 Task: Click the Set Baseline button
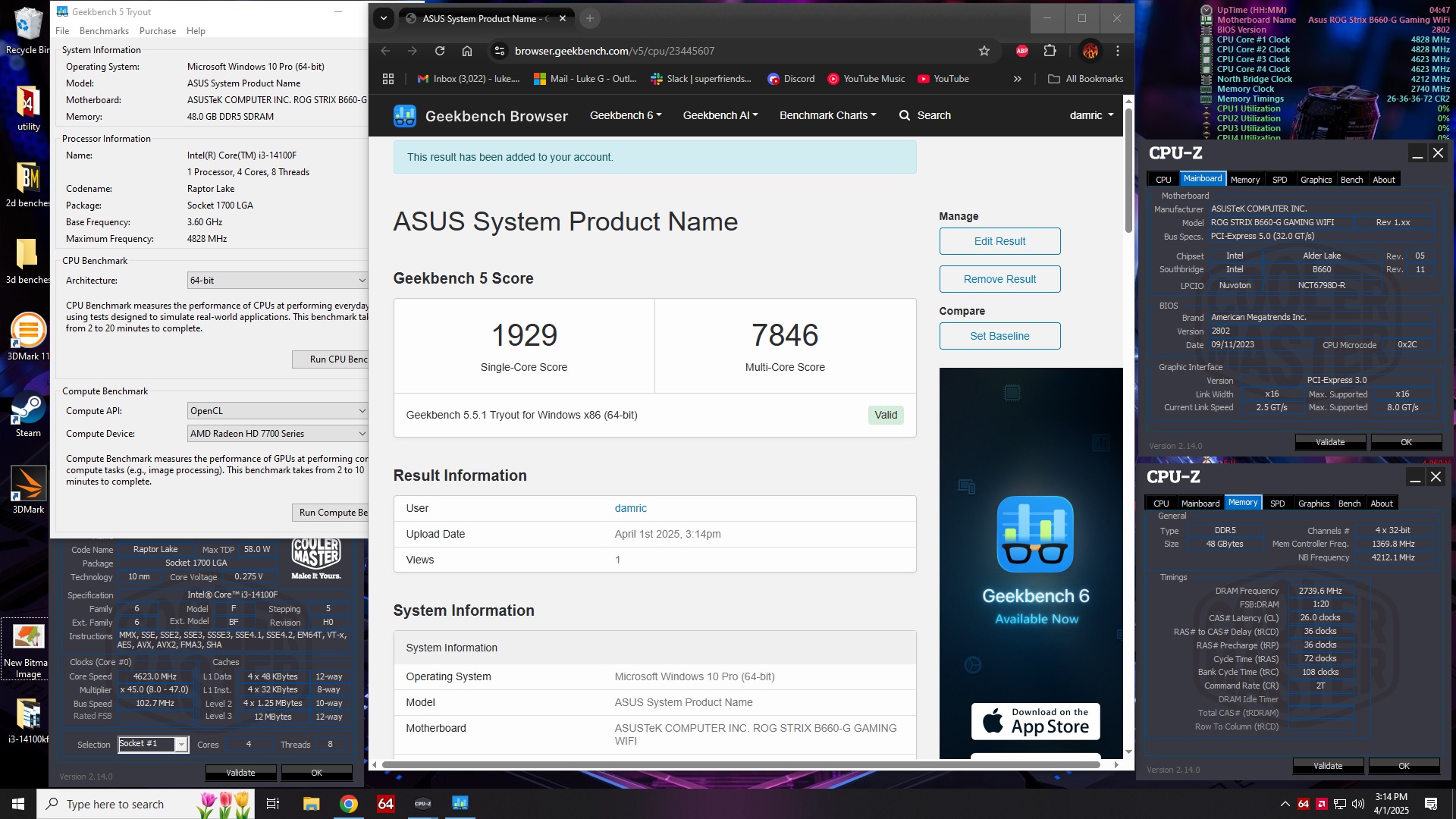point(999,336)
